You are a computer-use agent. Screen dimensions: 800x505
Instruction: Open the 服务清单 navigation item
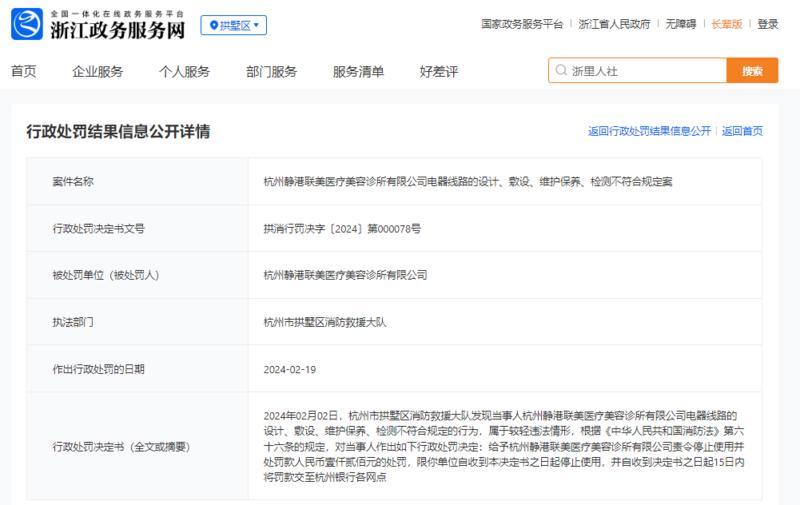[x=358, y=71]
